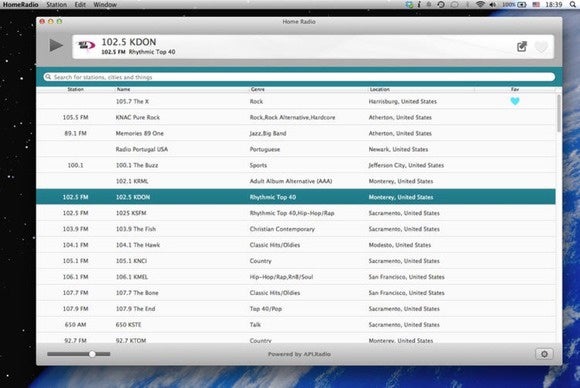Click the station search field
Image resolution: width=580 pixels, height=388 pixels.
tap(299, 77)
